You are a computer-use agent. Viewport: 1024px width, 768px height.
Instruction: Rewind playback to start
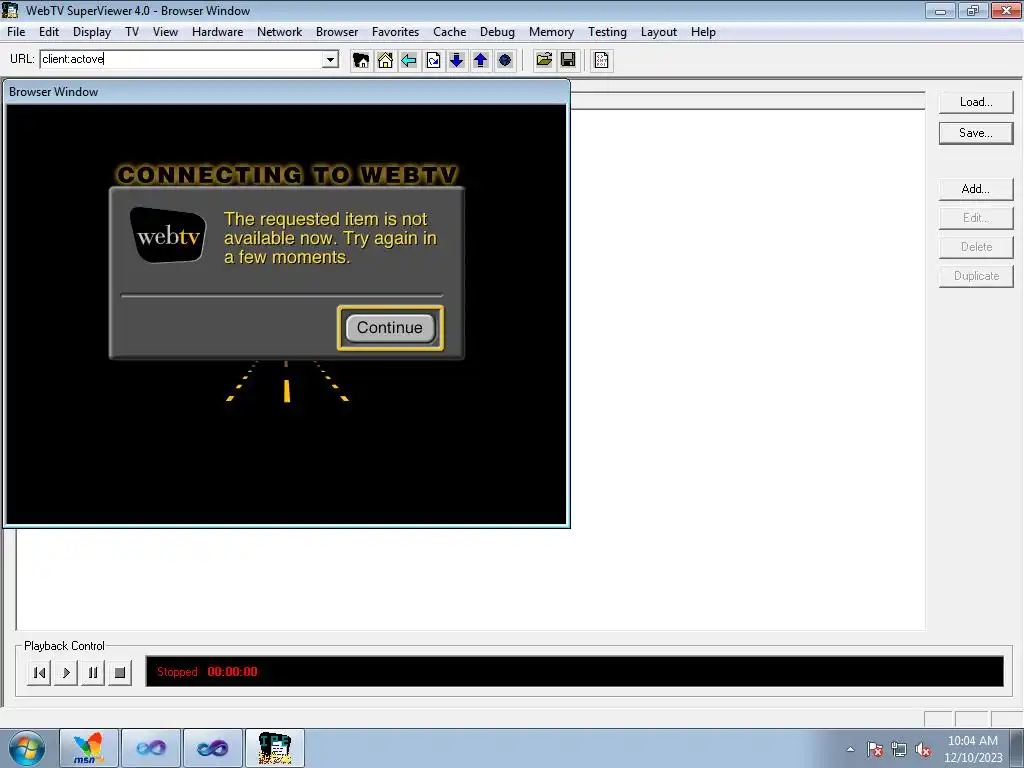pos(39,673)
